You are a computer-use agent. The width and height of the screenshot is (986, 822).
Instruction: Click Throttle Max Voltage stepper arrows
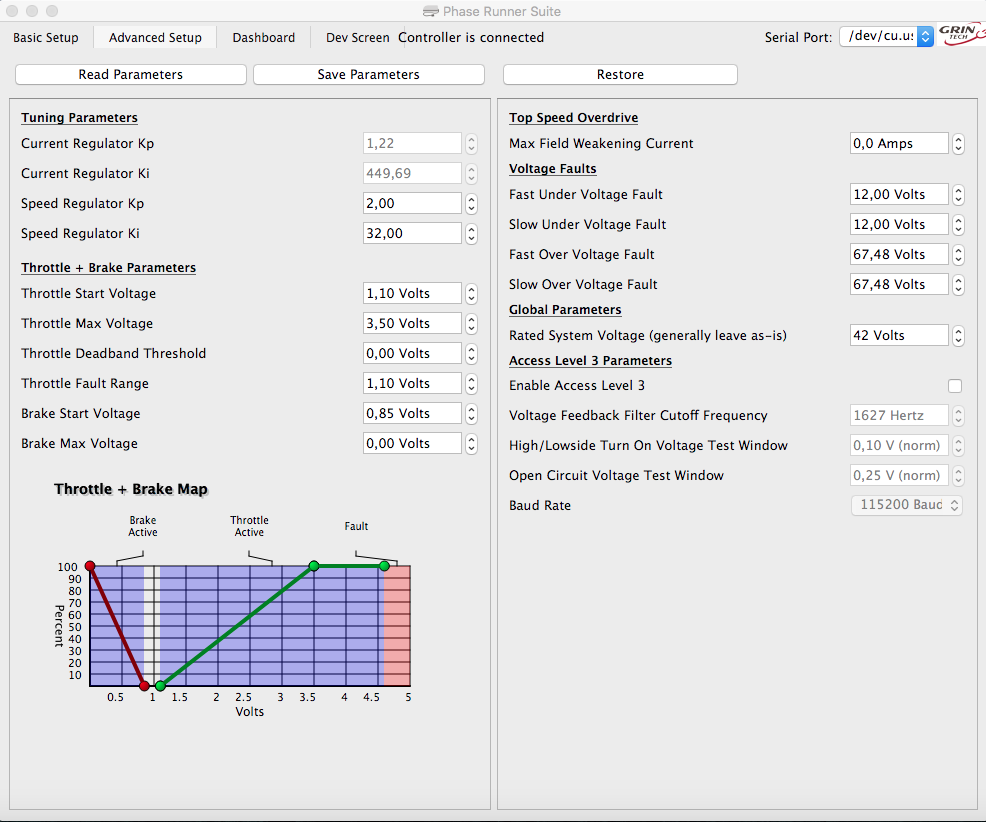pyautogui.click(x=471, y=324)
